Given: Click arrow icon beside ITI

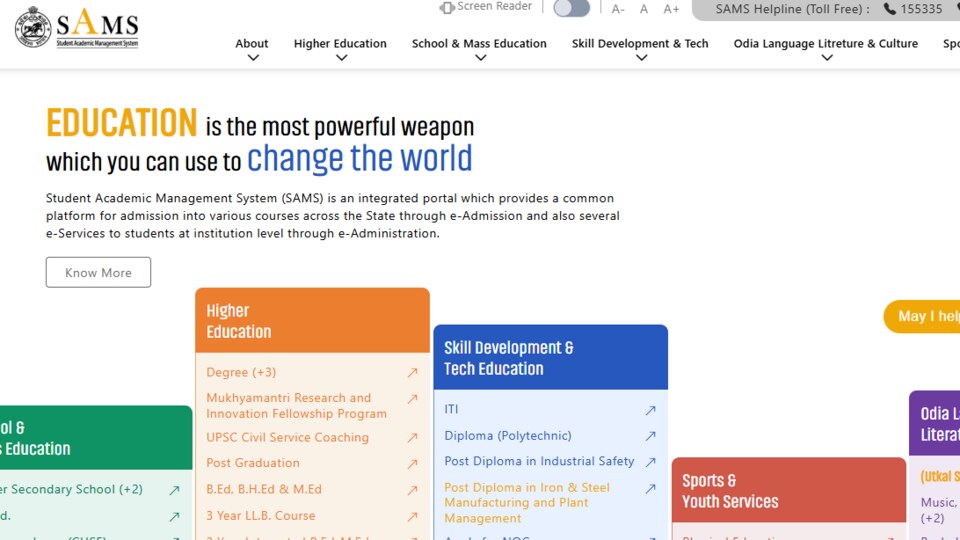Looking at the screenshot, I should 650,410.
